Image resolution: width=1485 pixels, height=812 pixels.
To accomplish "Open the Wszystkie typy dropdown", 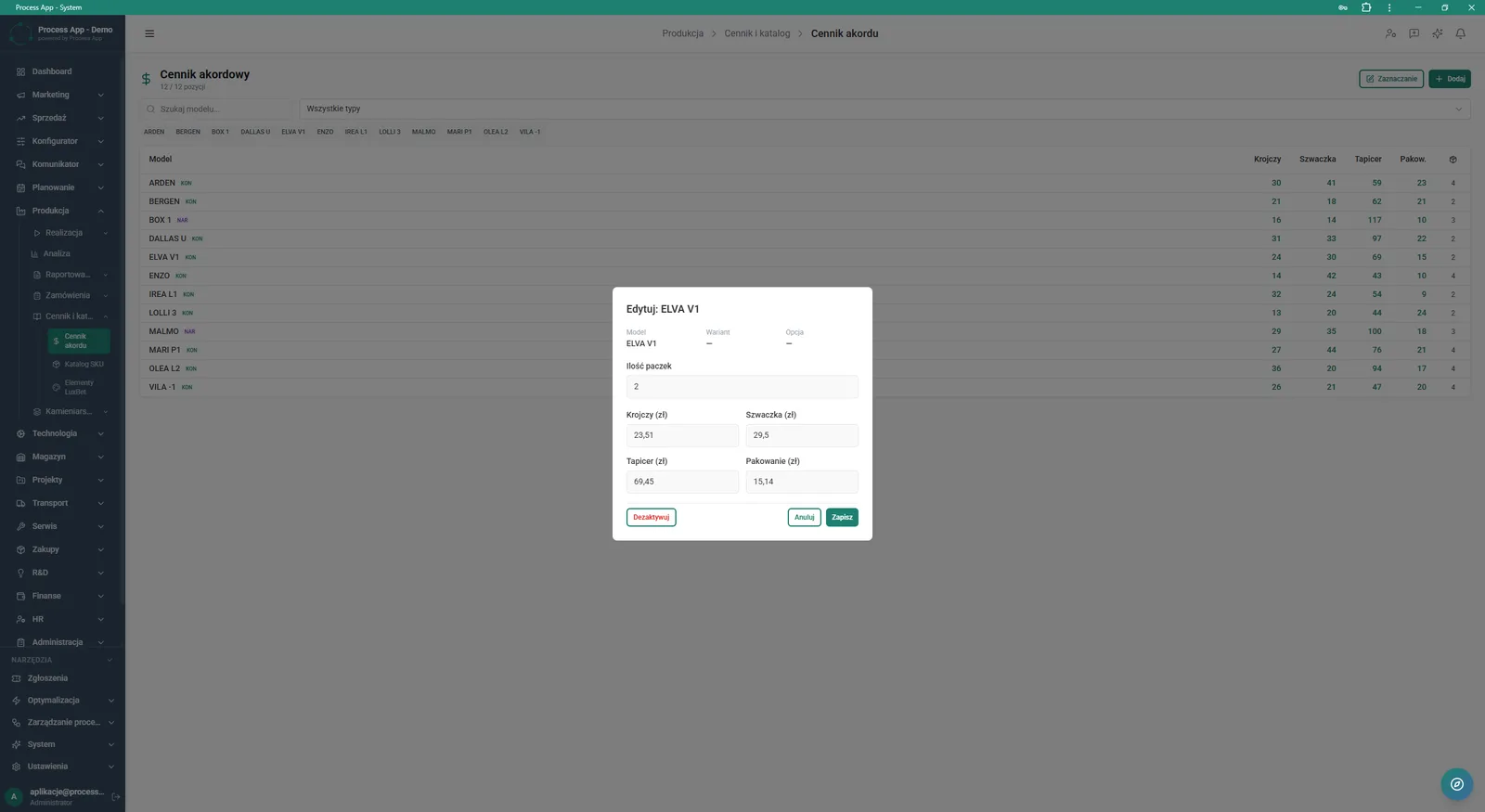I will tap(885, 109).
